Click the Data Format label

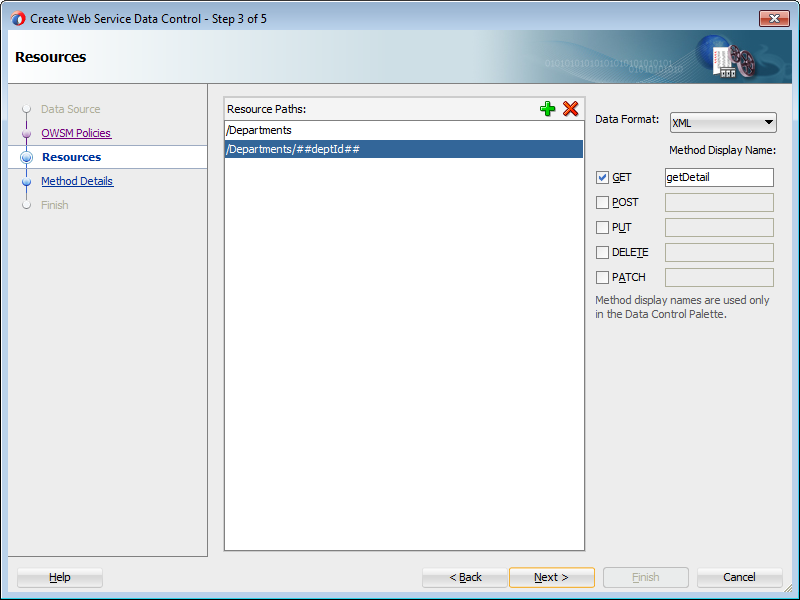click(x=627, y=119)
